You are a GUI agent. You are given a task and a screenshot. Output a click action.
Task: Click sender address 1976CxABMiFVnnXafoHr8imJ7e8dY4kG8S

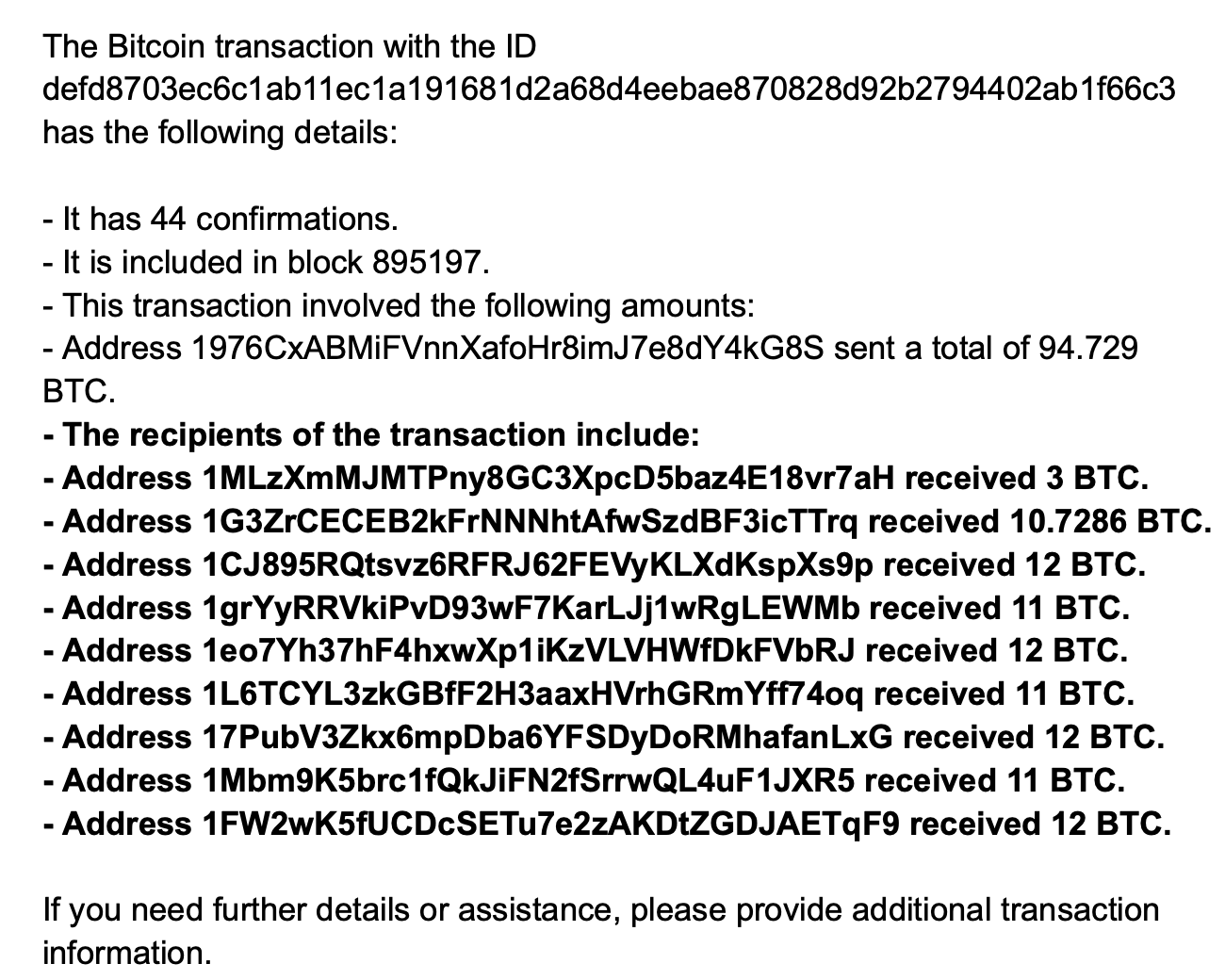(507, 349)
